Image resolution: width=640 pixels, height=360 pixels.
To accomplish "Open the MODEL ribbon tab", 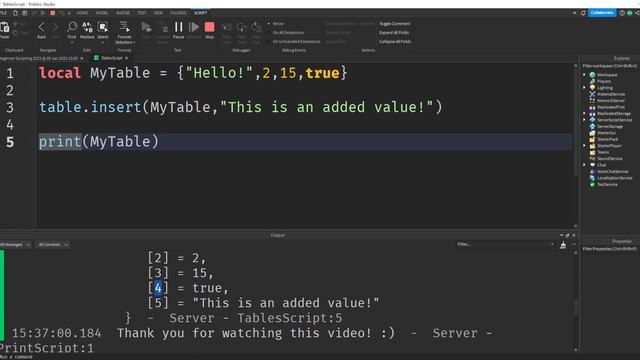I will [102, 13].
